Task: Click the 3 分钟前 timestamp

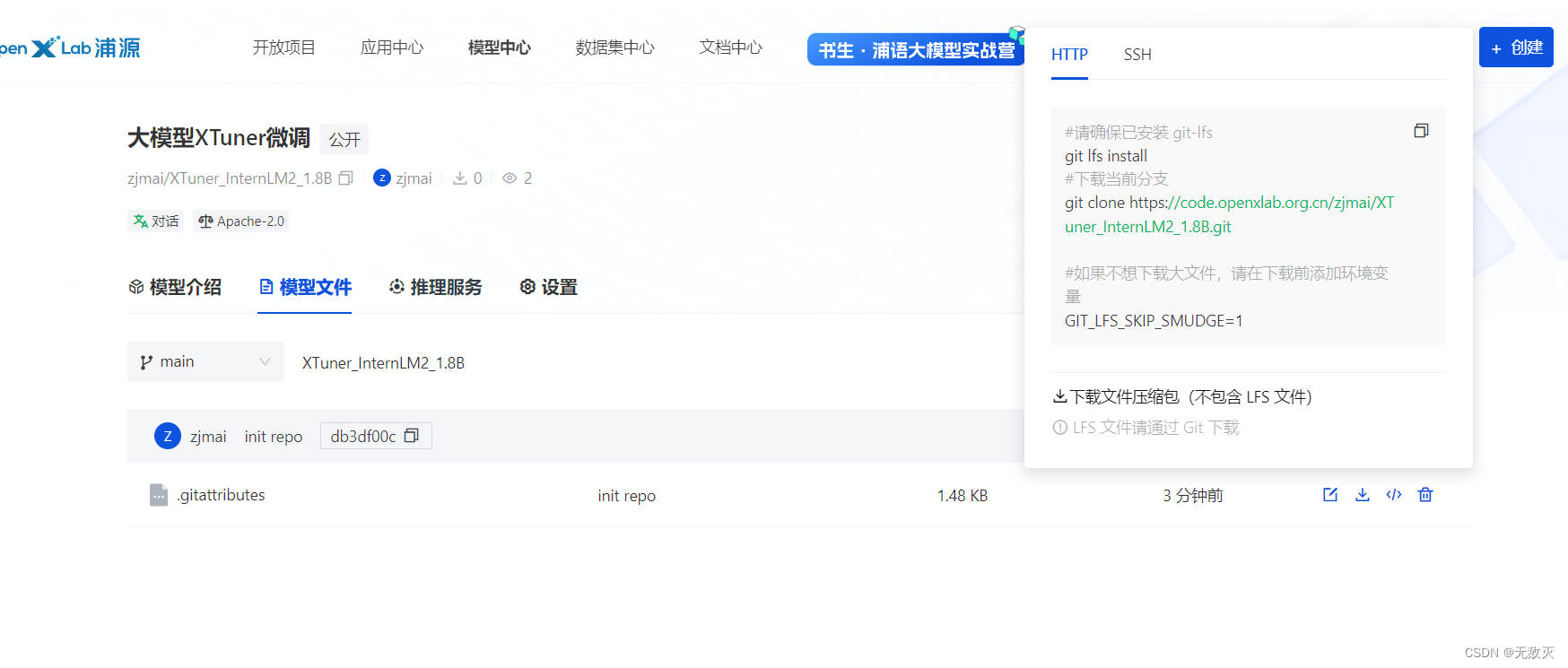Action: point(1193,496)
